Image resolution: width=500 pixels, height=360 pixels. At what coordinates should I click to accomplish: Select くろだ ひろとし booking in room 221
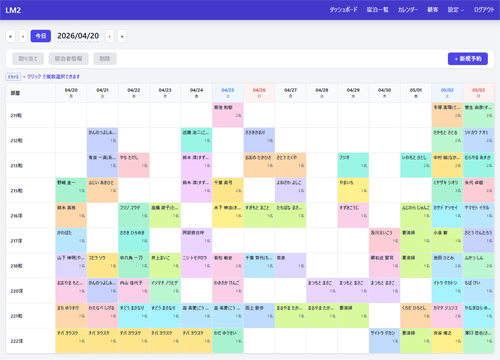416,315
